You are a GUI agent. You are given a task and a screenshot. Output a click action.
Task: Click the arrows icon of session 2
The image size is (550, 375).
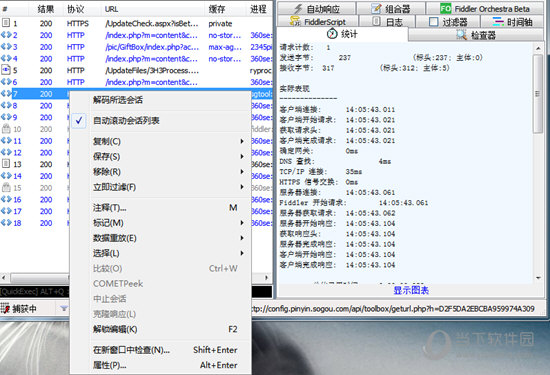6,35
